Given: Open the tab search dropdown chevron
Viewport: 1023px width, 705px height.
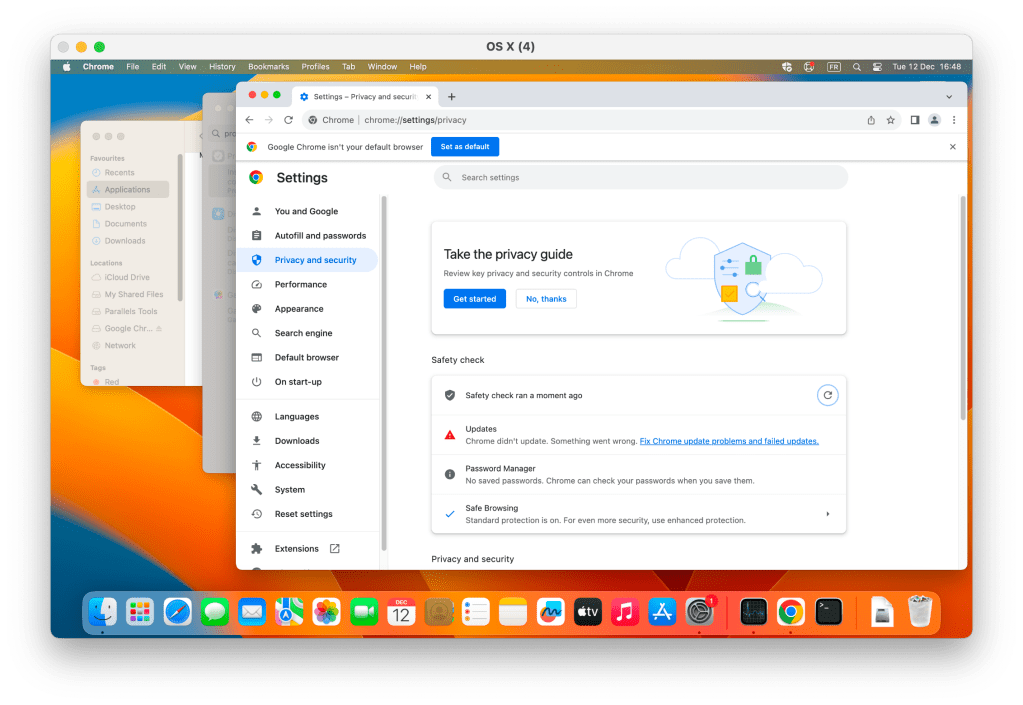Looking at the screenshot, I should click(x=948, y=97).
